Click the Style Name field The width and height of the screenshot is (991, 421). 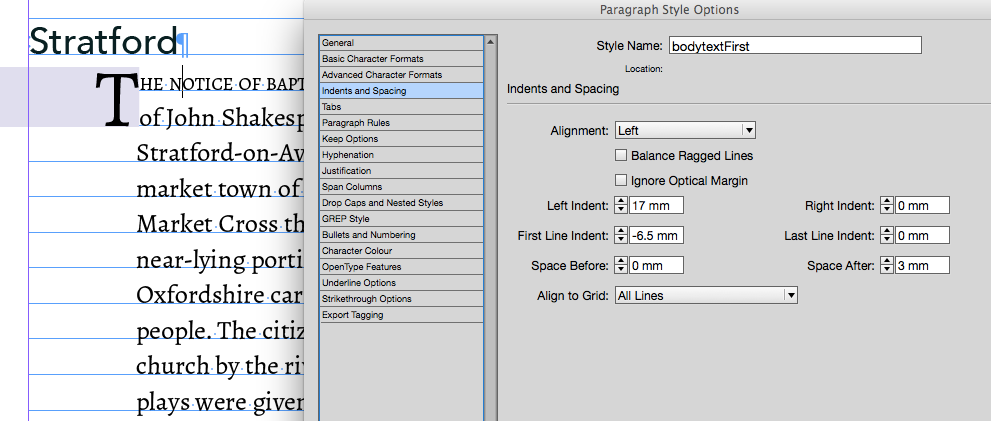coord(795,46)
